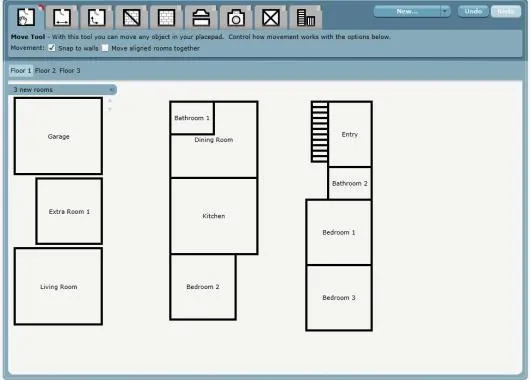This screenshot has height=380, width=530.
Task: Select the Garage room
Action: (x=58, y=136)
